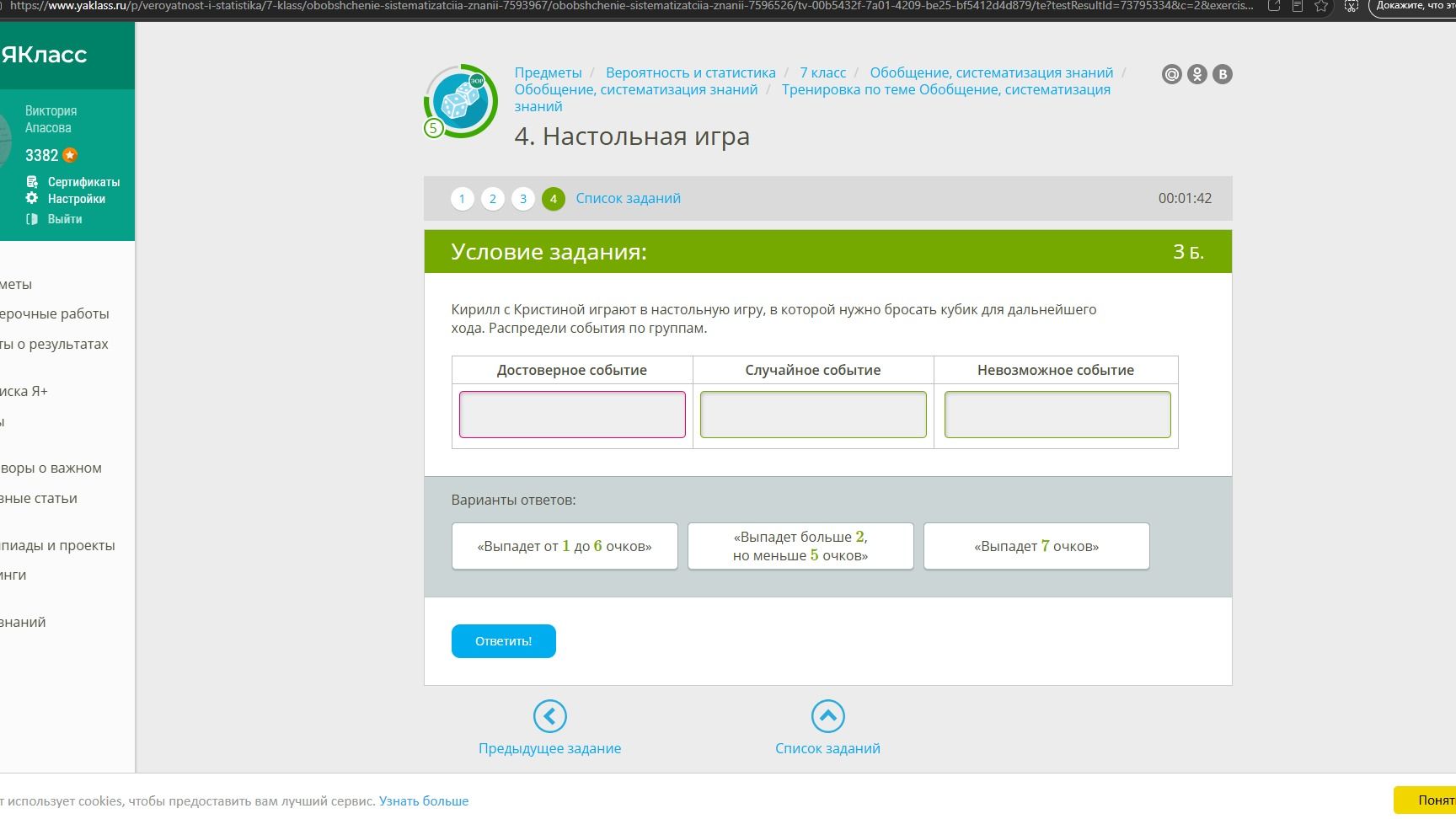The width and height of the screenshot is (1456, 819).
Task: Go to task 2
Action: pos(492,199)
